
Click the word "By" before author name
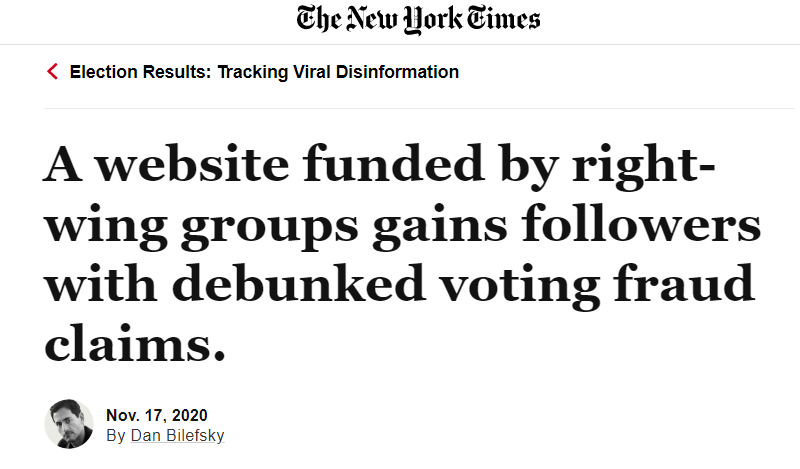click(115, 436)
